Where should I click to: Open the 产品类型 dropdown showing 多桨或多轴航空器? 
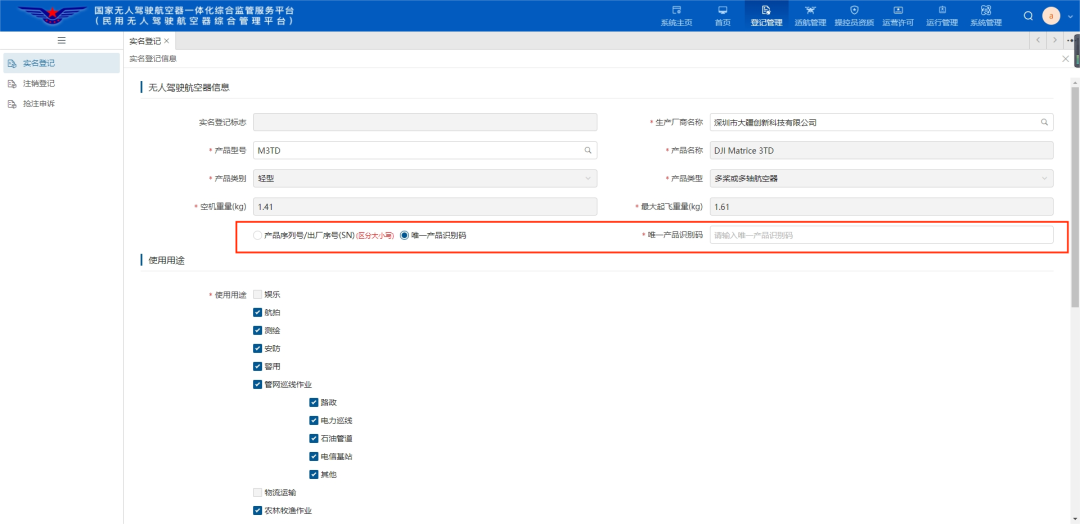882,178
